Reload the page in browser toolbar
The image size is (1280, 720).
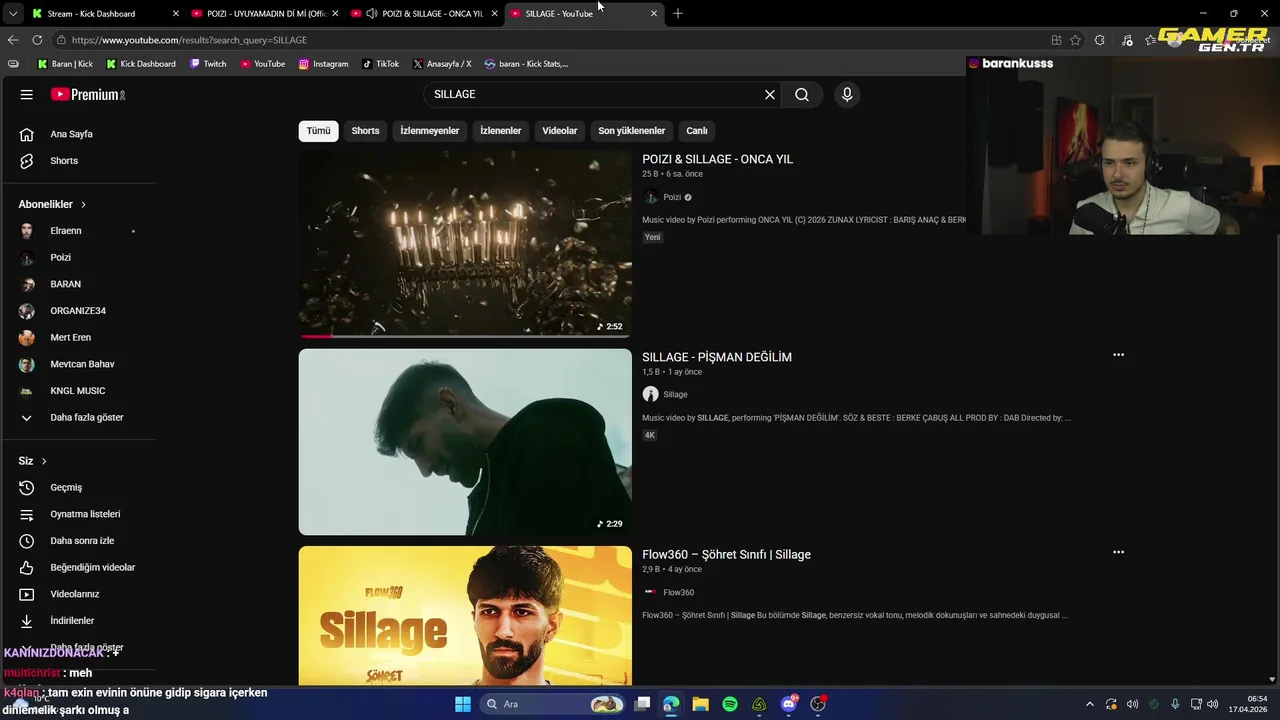(x=37, y=40)
